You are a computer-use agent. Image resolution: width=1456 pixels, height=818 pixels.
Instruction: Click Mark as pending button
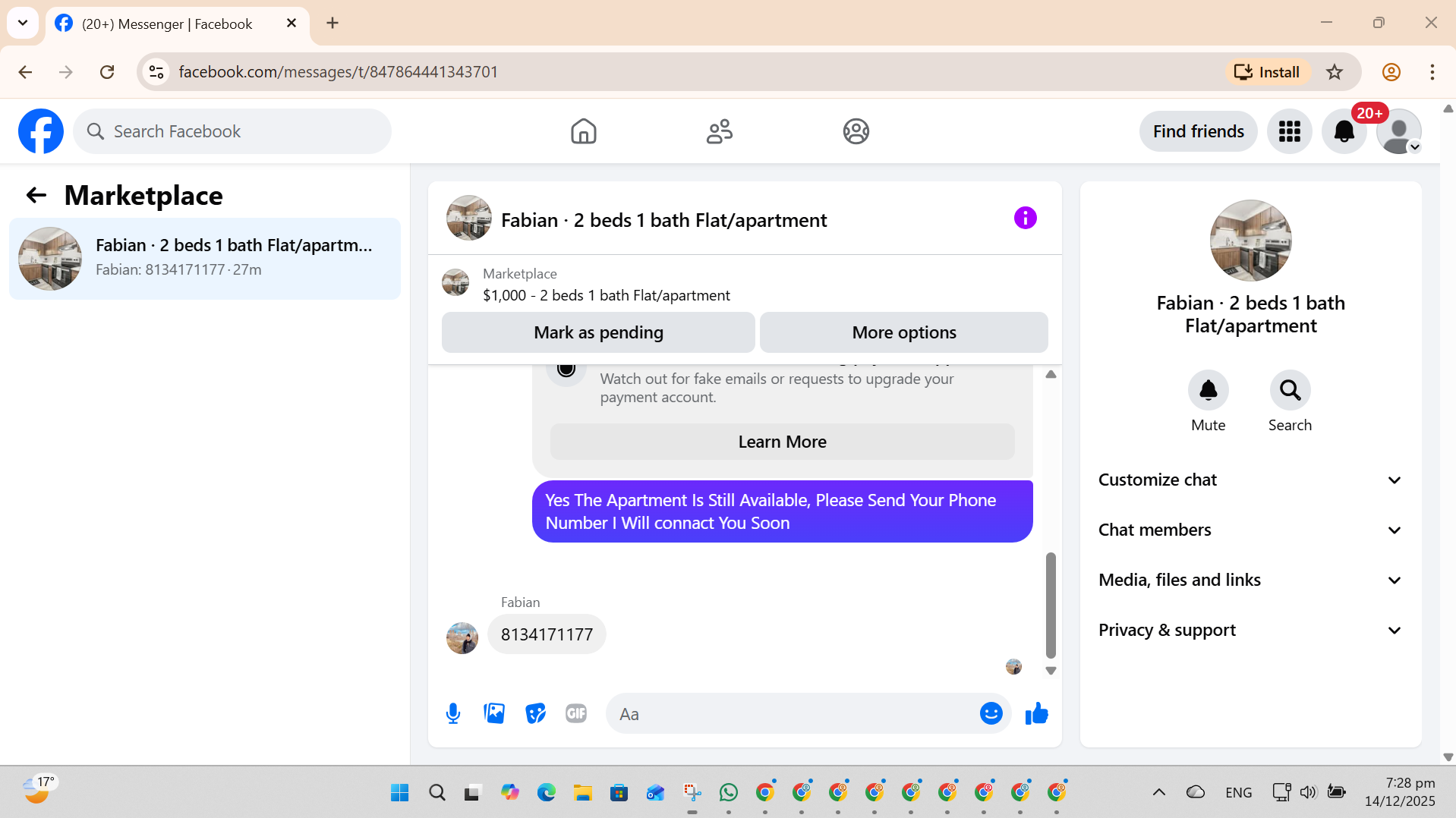coord(598,332)
